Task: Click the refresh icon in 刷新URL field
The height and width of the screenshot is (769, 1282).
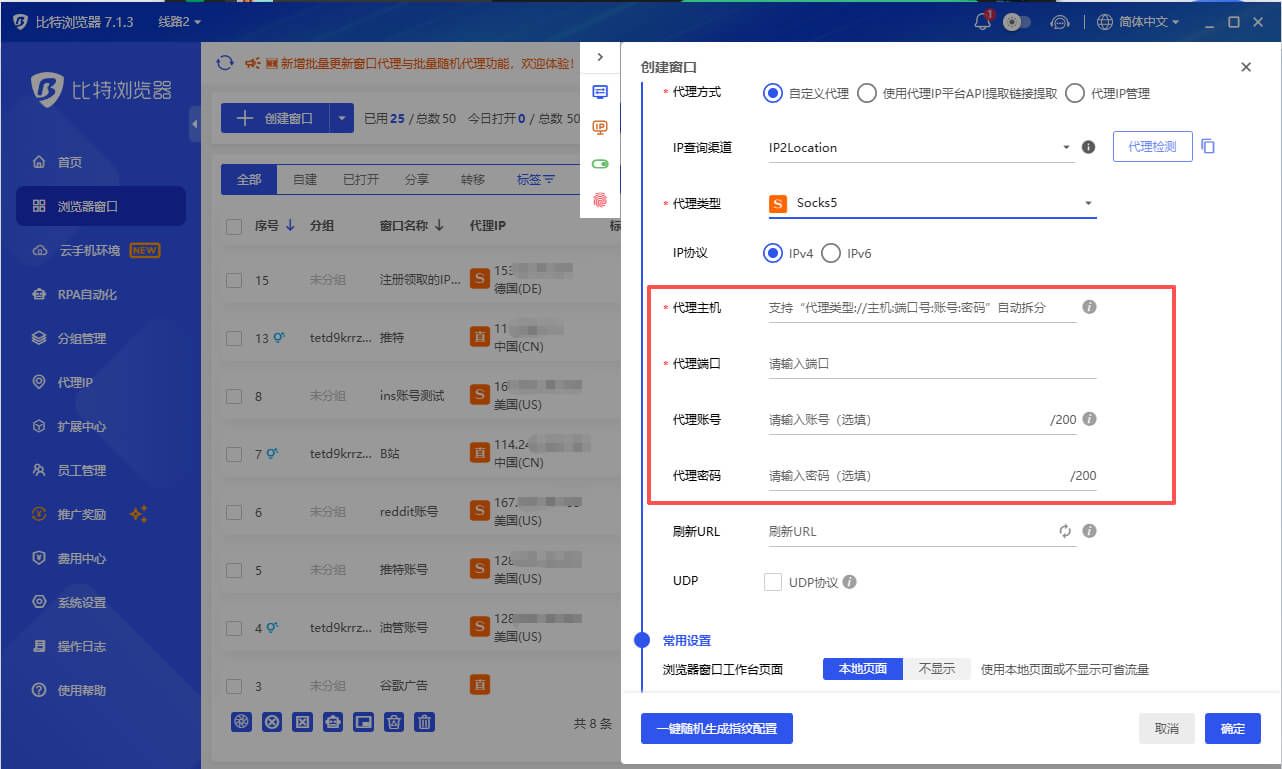Action: coord(1066,531)
